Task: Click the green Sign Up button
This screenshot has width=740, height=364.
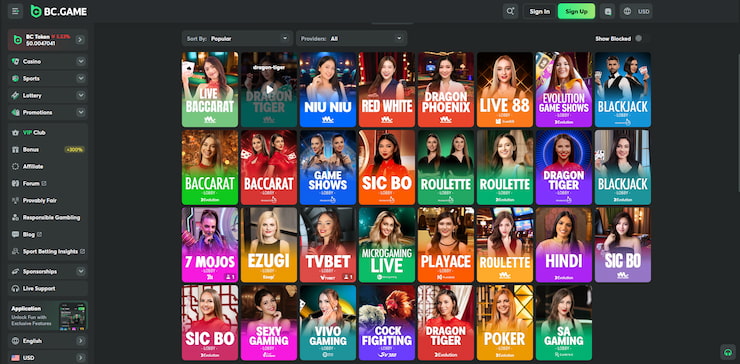Action: point(576,11)
